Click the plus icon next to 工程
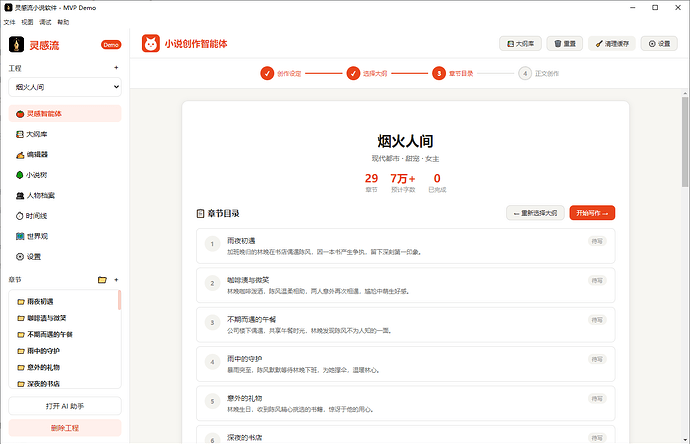This screenshot has height=444, width=690. [x=116, y=68]
